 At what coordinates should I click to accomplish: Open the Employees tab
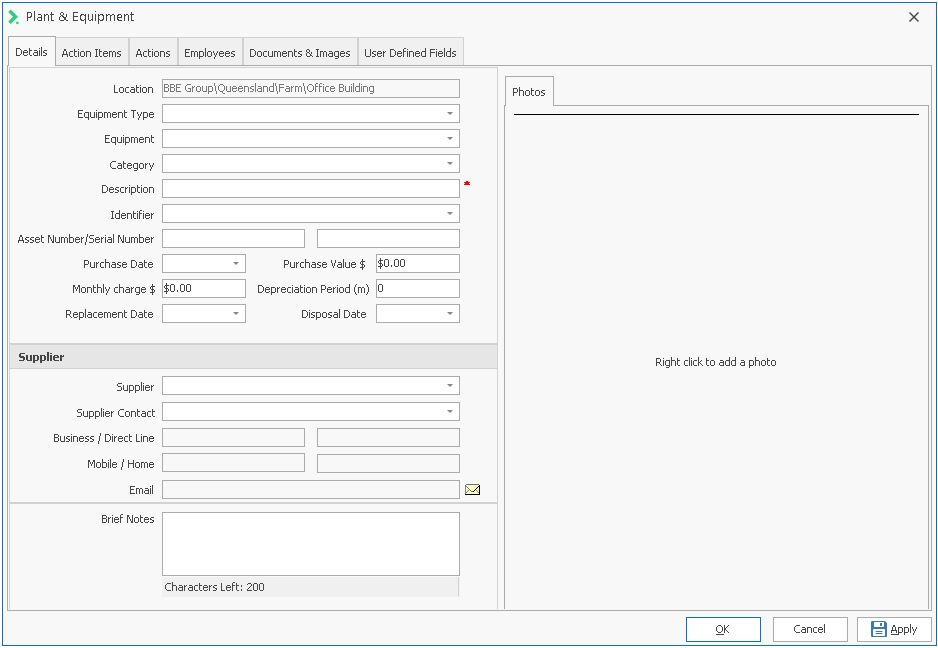(210, 53)
